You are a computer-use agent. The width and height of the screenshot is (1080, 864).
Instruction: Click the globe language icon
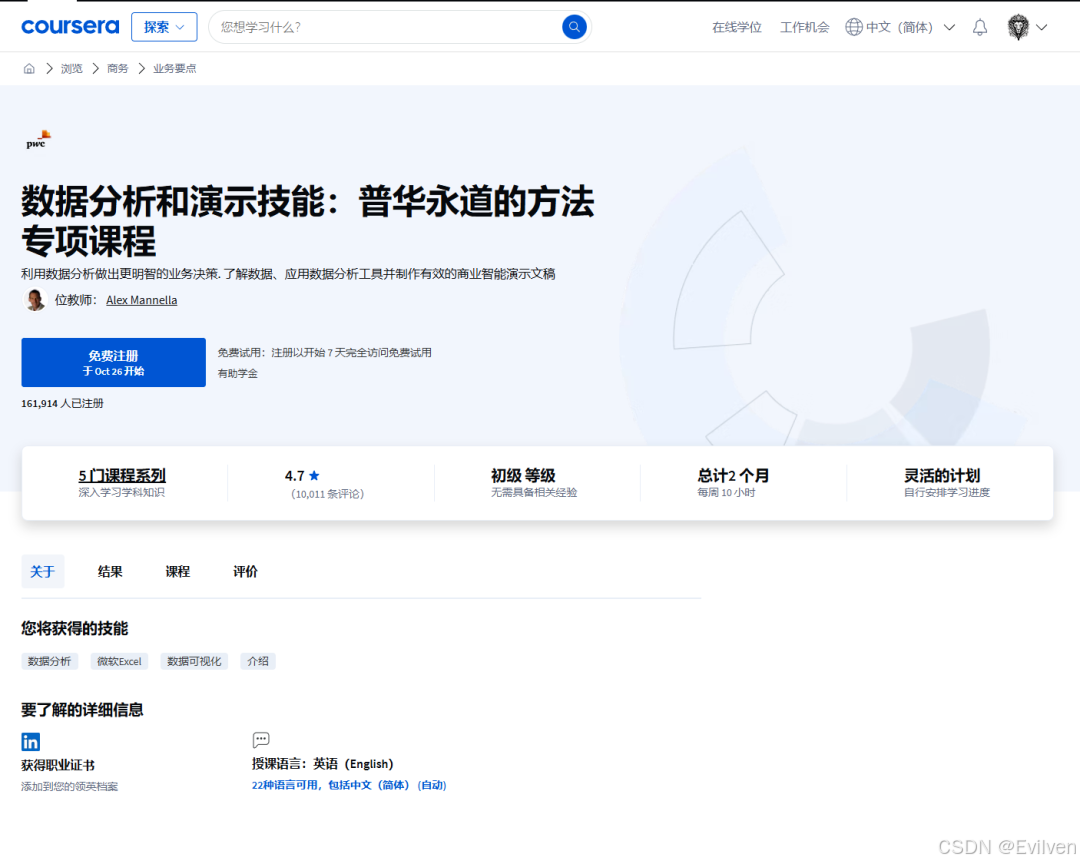point(853,27)
